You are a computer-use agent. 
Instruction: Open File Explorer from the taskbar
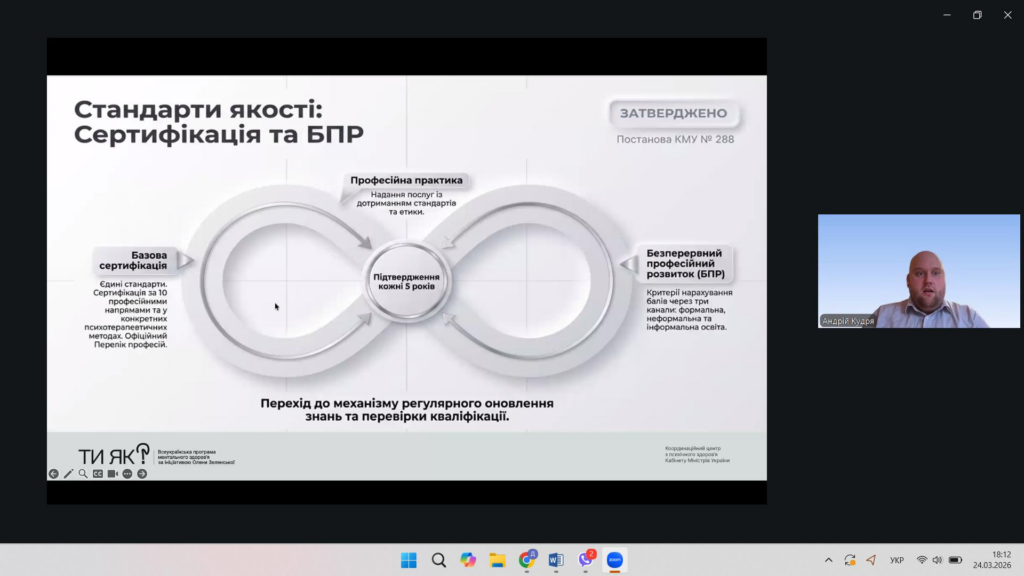(x=497, y=560)
